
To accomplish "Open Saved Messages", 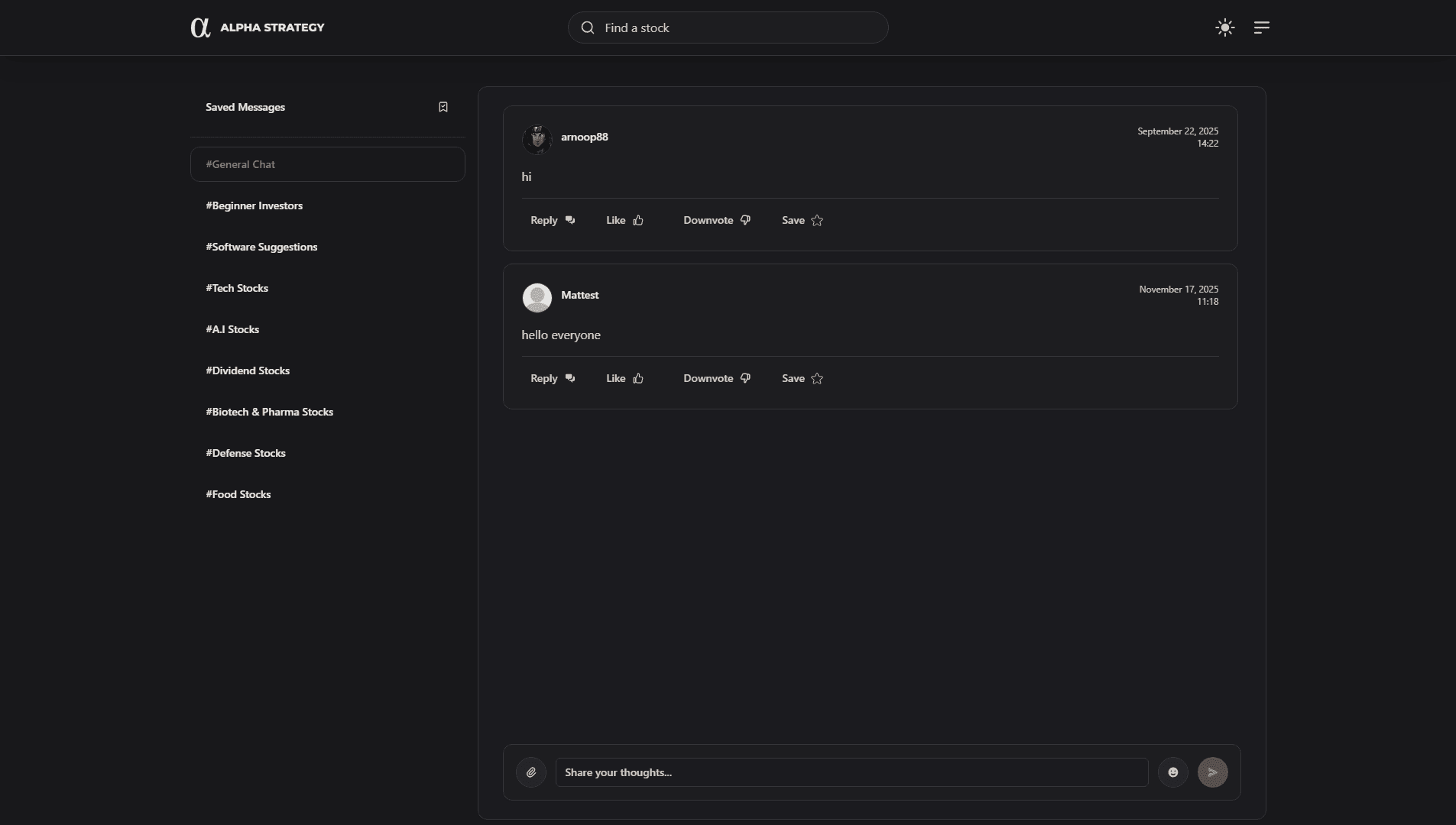I will pos(245,107).
